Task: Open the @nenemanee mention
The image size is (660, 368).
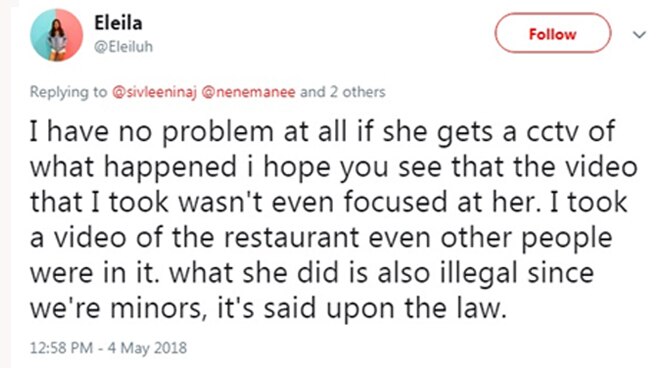Action: (x=248, y=92)
